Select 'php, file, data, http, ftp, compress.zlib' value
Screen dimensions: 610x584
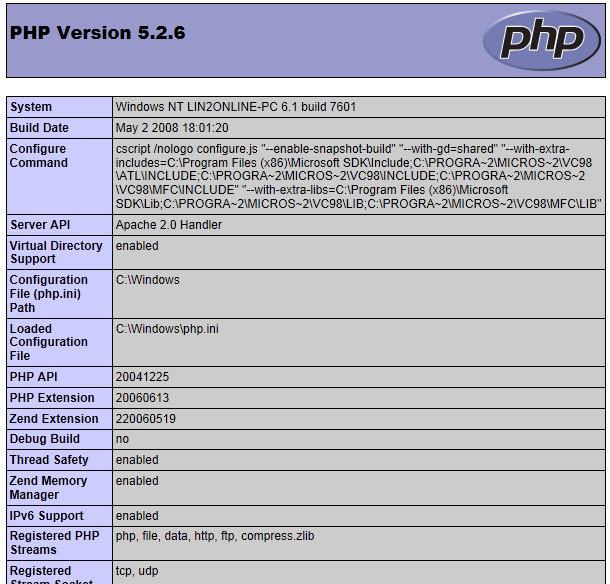pos(215,536)
